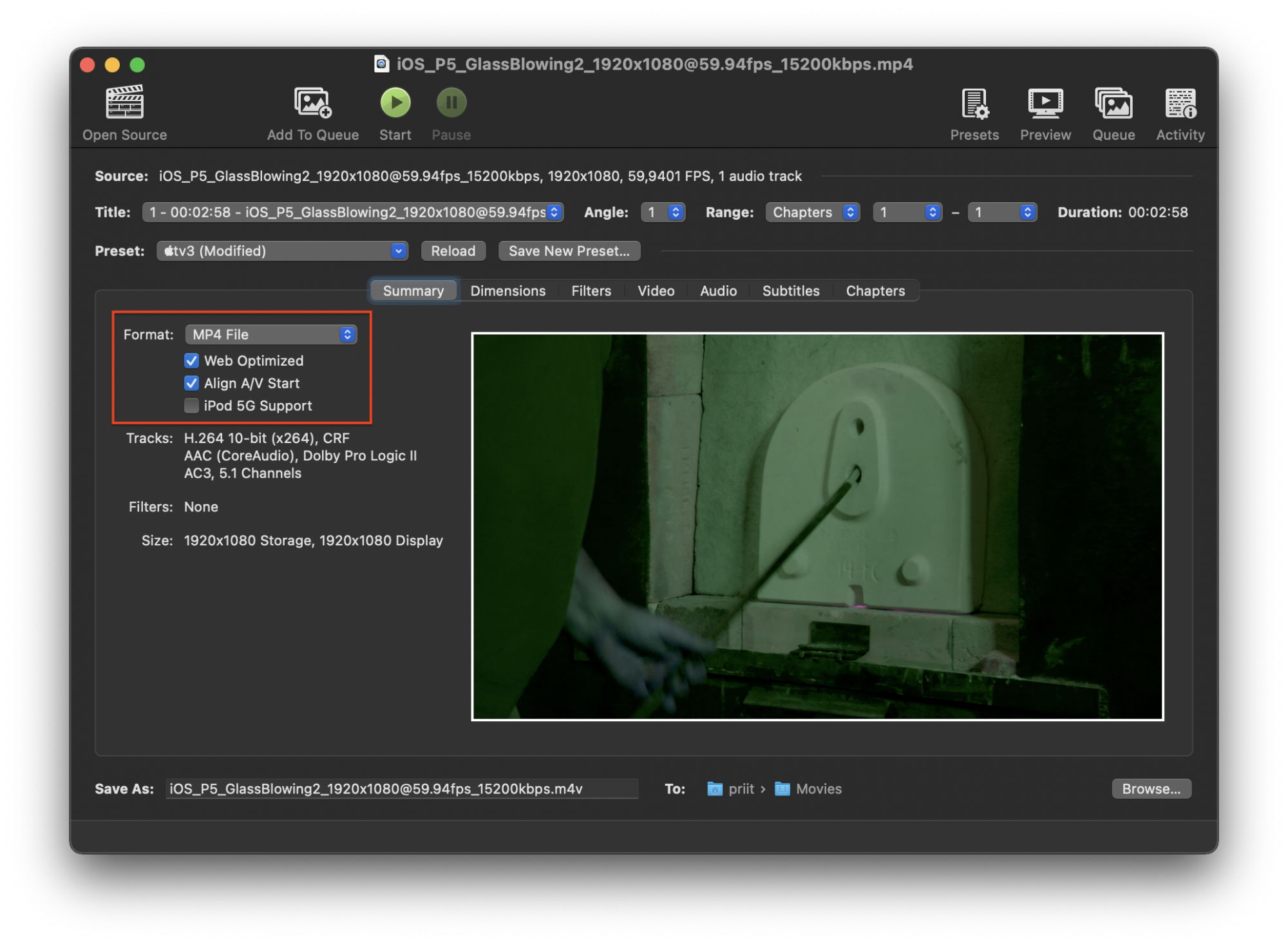Disable the Web Optimized checkbox

pyautogui.click(x=191, y=361)
